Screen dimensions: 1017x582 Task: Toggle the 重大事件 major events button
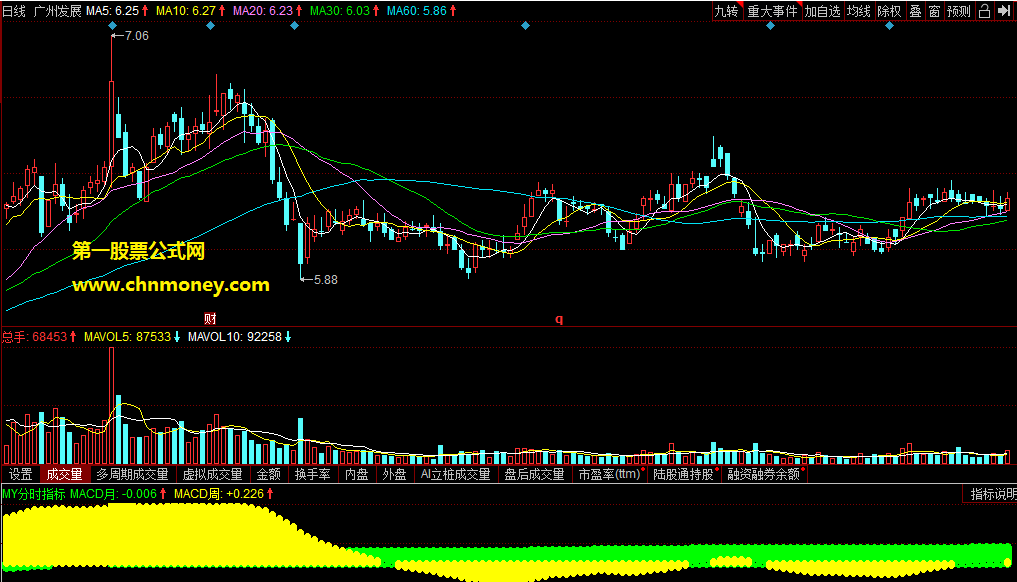[772, 11]
